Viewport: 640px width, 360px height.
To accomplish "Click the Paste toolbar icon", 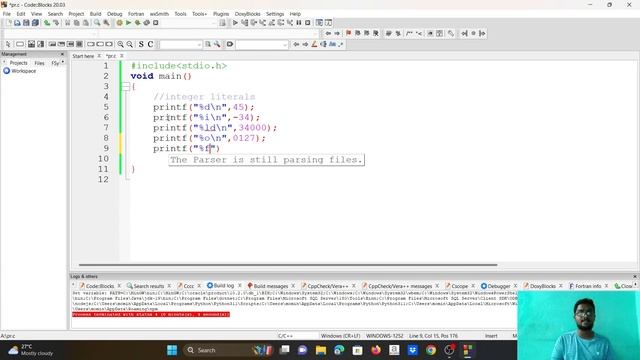I will tap(86, 23).
